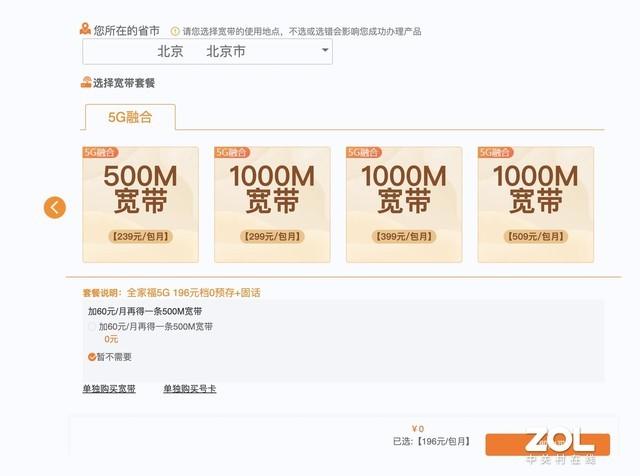The width and height of the screenshot is (640, 476).
Task: Click the 0元 price under the add-on
Action: 111,339
